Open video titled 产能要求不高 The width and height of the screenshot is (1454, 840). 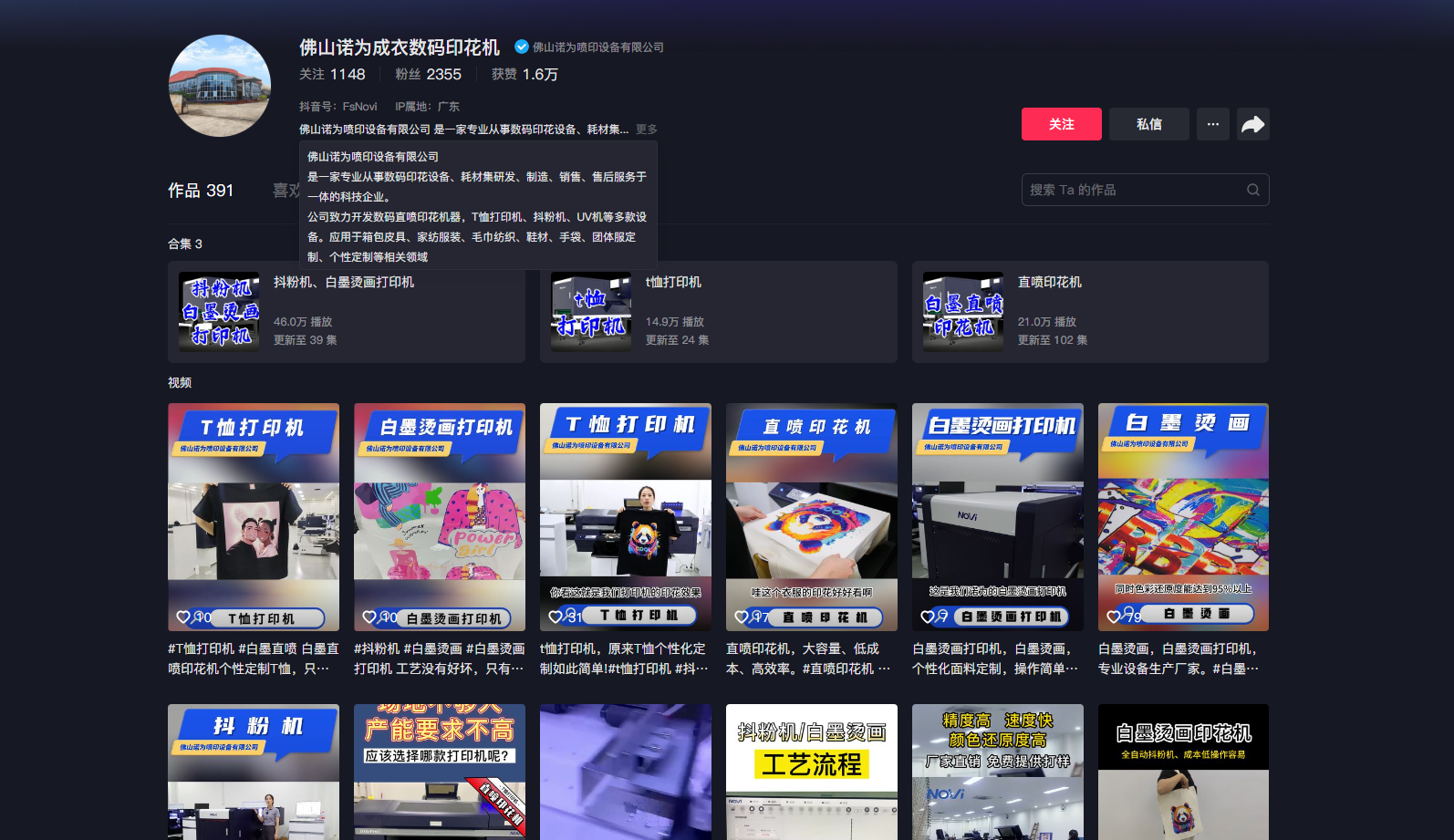point(440,772)
